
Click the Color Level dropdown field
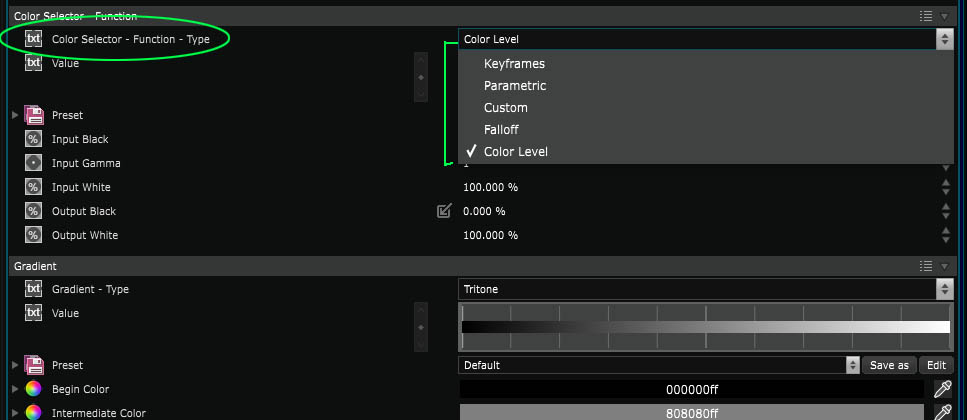(x=706, y=39)
